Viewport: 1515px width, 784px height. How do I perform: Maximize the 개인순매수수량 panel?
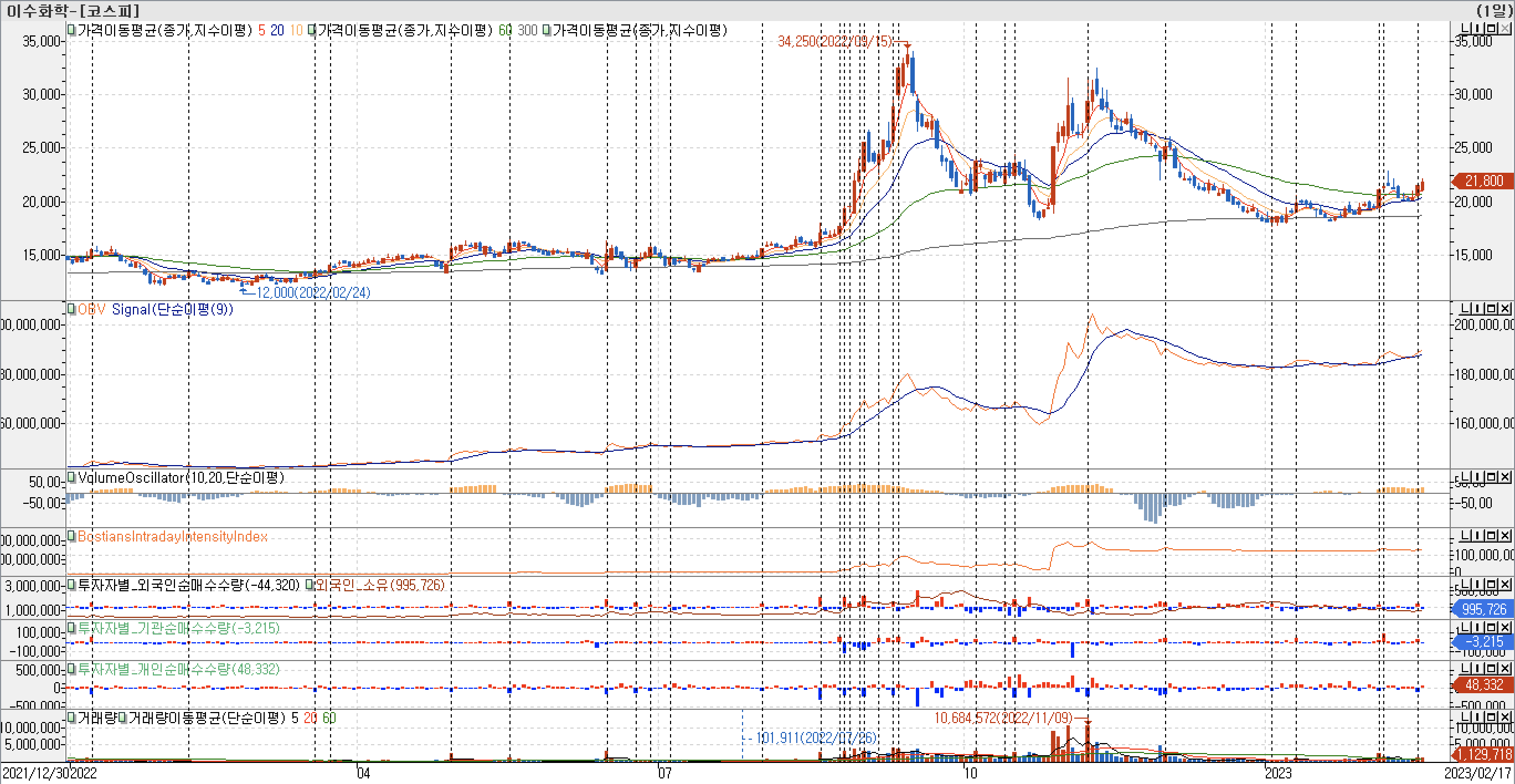(1492, 669)
